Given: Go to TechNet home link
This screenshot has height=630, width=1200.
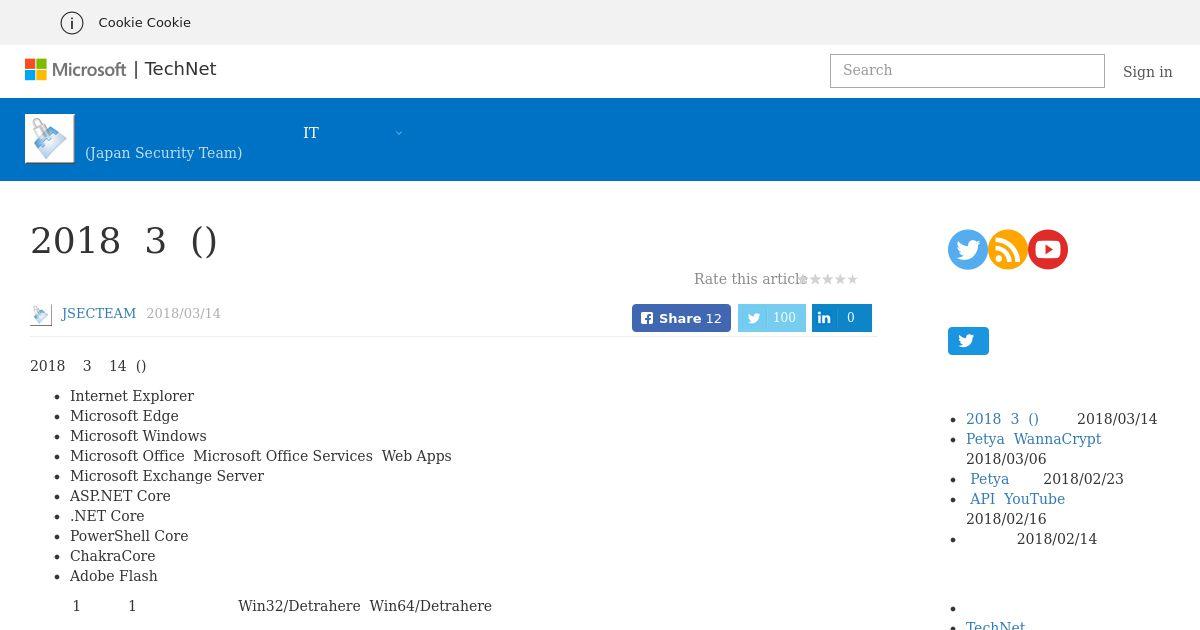Looking at the screenshot, I should [x=180, y=69].
